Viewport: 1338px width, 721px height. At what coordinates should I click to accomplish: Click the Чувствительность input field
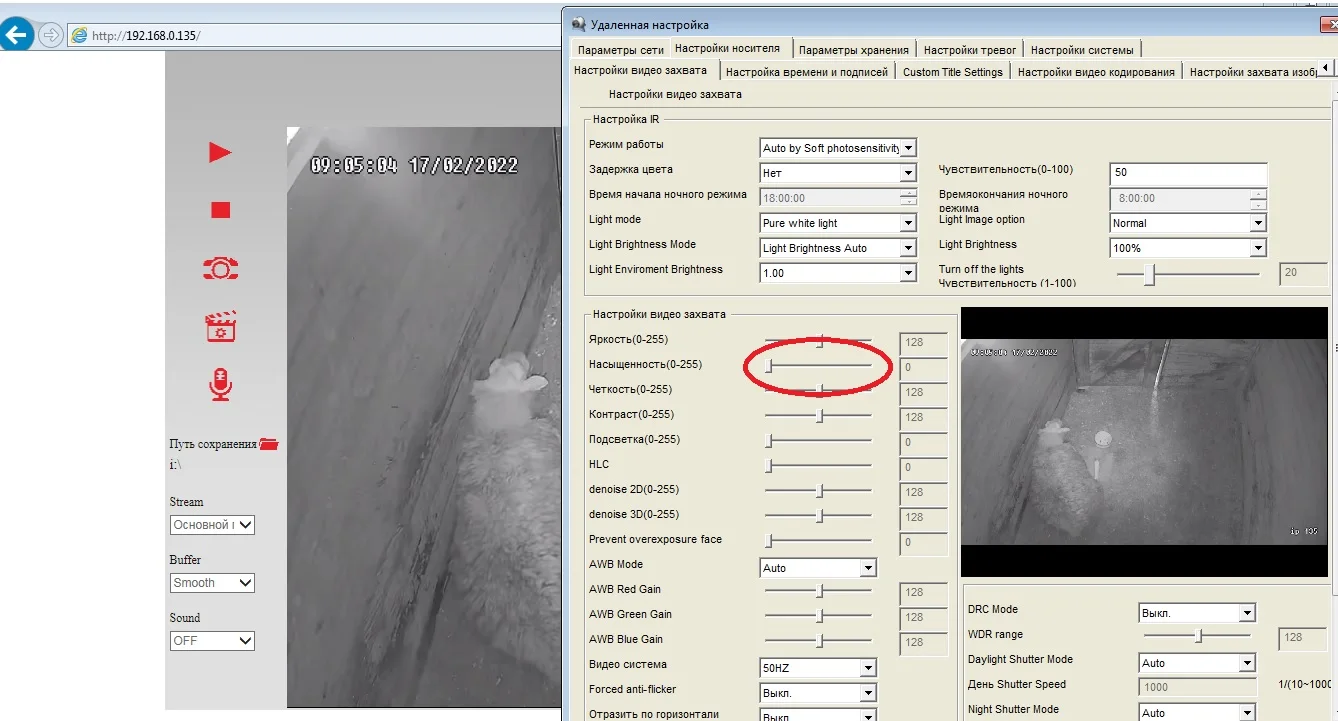point(1187,173)
